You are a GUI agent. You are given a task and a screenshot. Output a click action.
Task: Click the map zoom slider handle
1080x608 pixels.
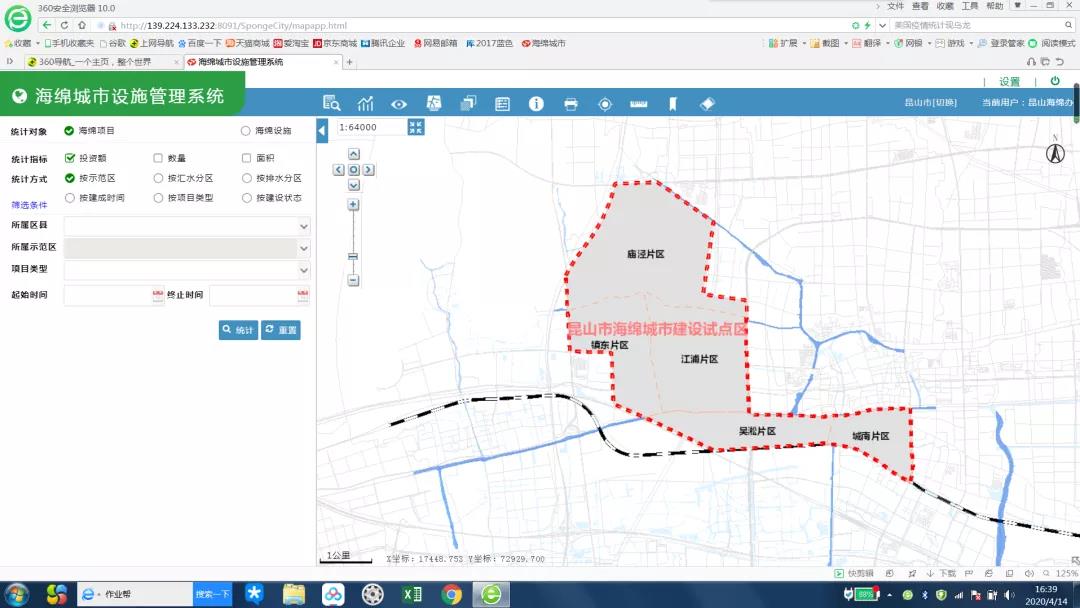tap(353, 256)
